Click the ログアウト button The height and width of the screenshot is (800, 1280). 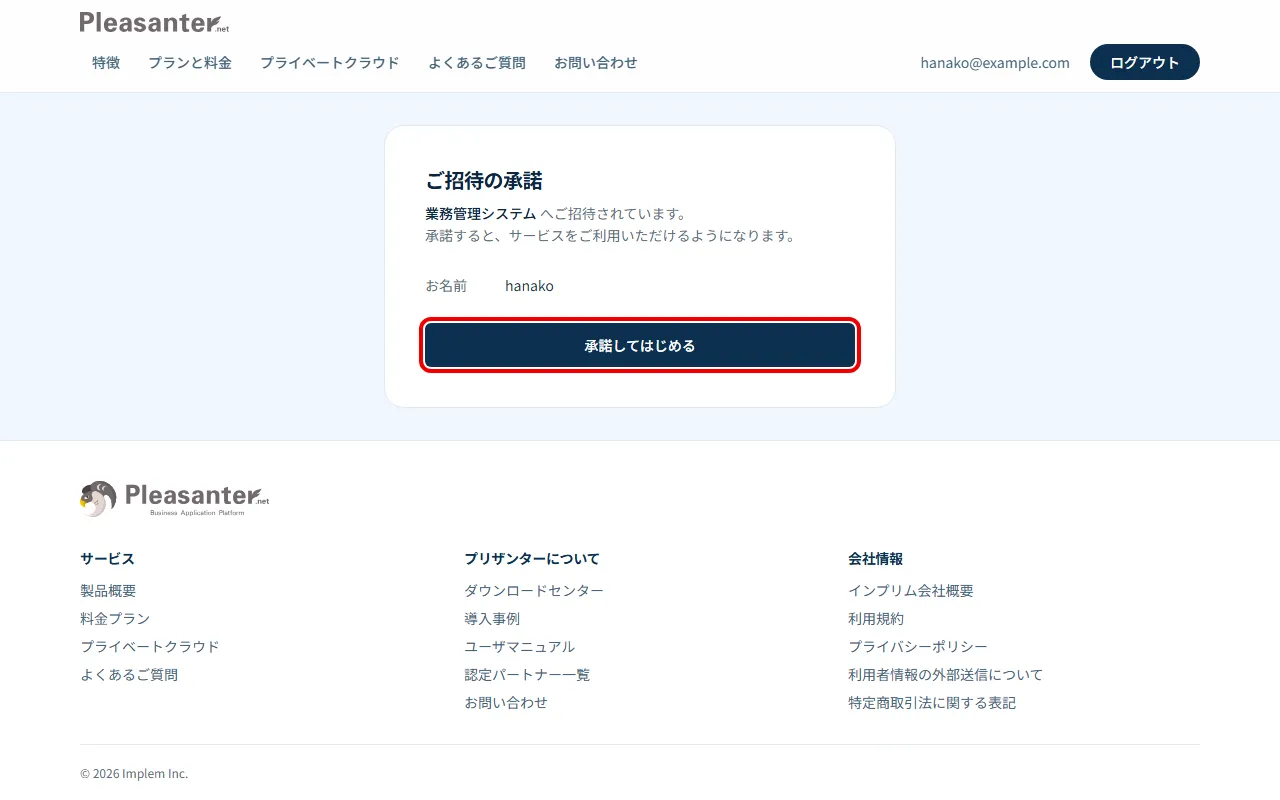point(1145,62)
